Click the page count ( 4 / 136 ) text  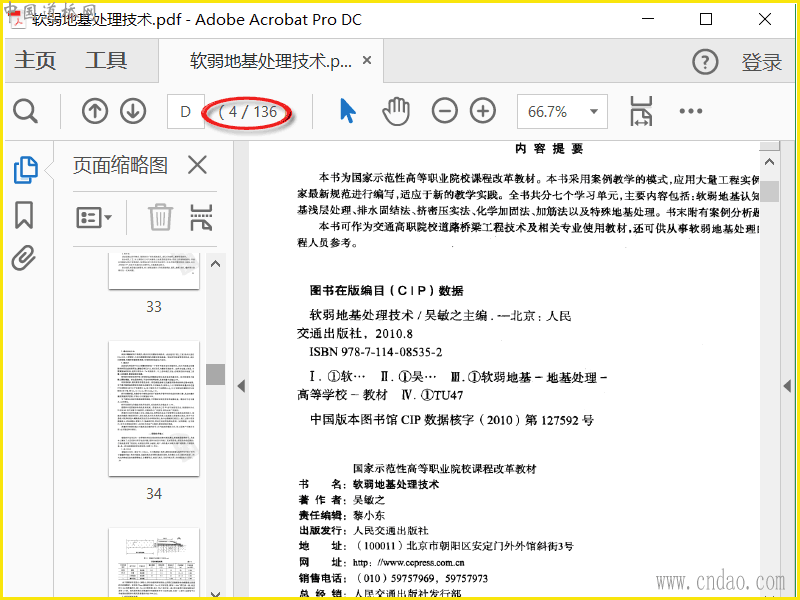(x=247, y=112)
